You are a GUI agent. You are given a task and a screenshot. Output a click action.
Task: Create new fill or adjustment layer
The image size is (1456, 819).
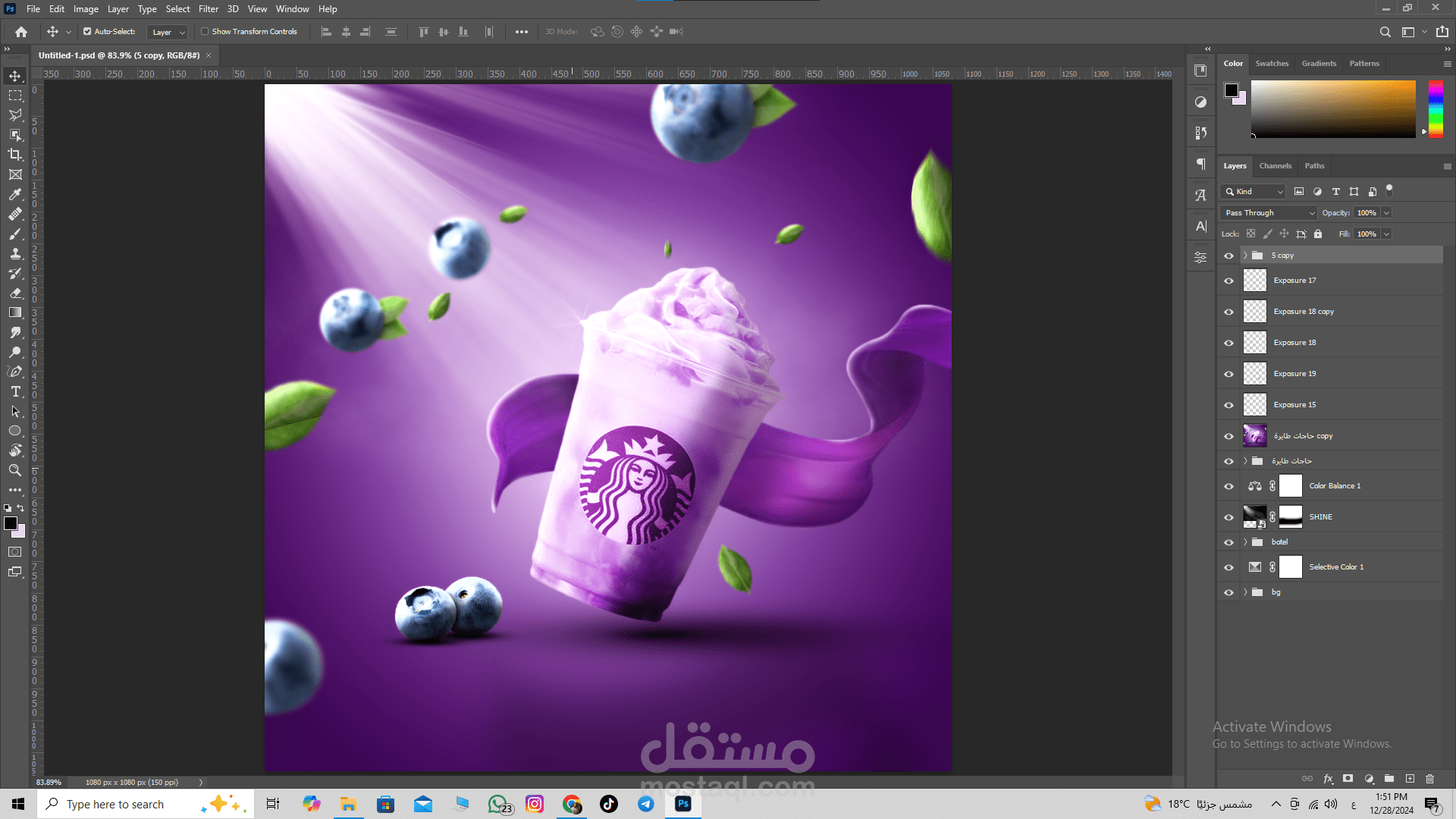click(1369, 779)
